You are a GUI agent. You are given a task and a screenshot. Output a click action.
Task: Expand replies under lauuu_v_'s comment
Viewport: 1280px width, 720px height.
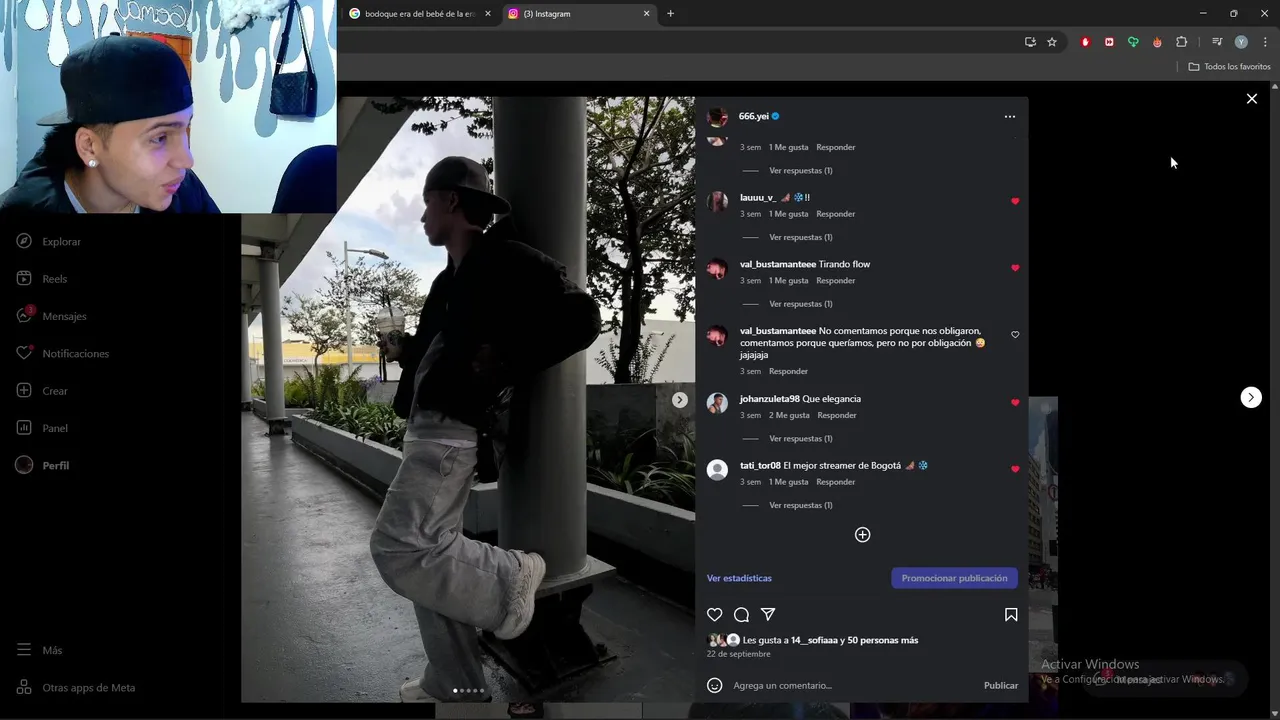click(x=800, y=237)
